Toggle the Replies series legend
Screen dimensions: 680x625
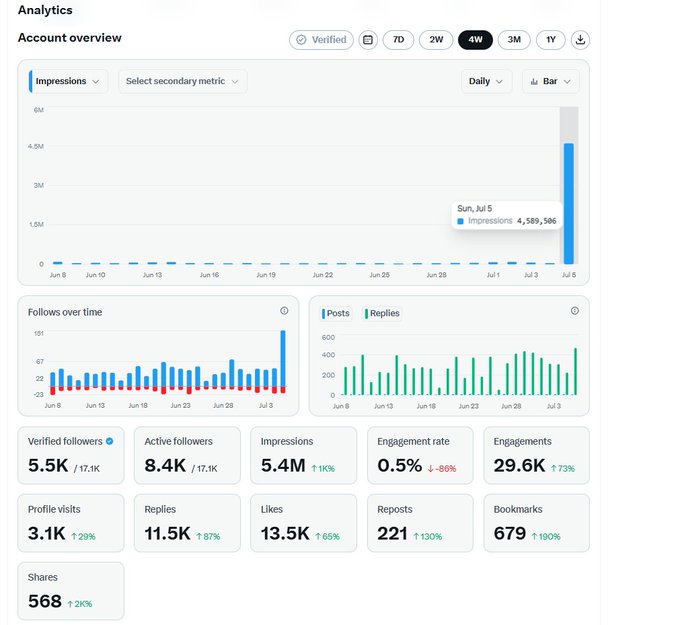coord(382,313)
